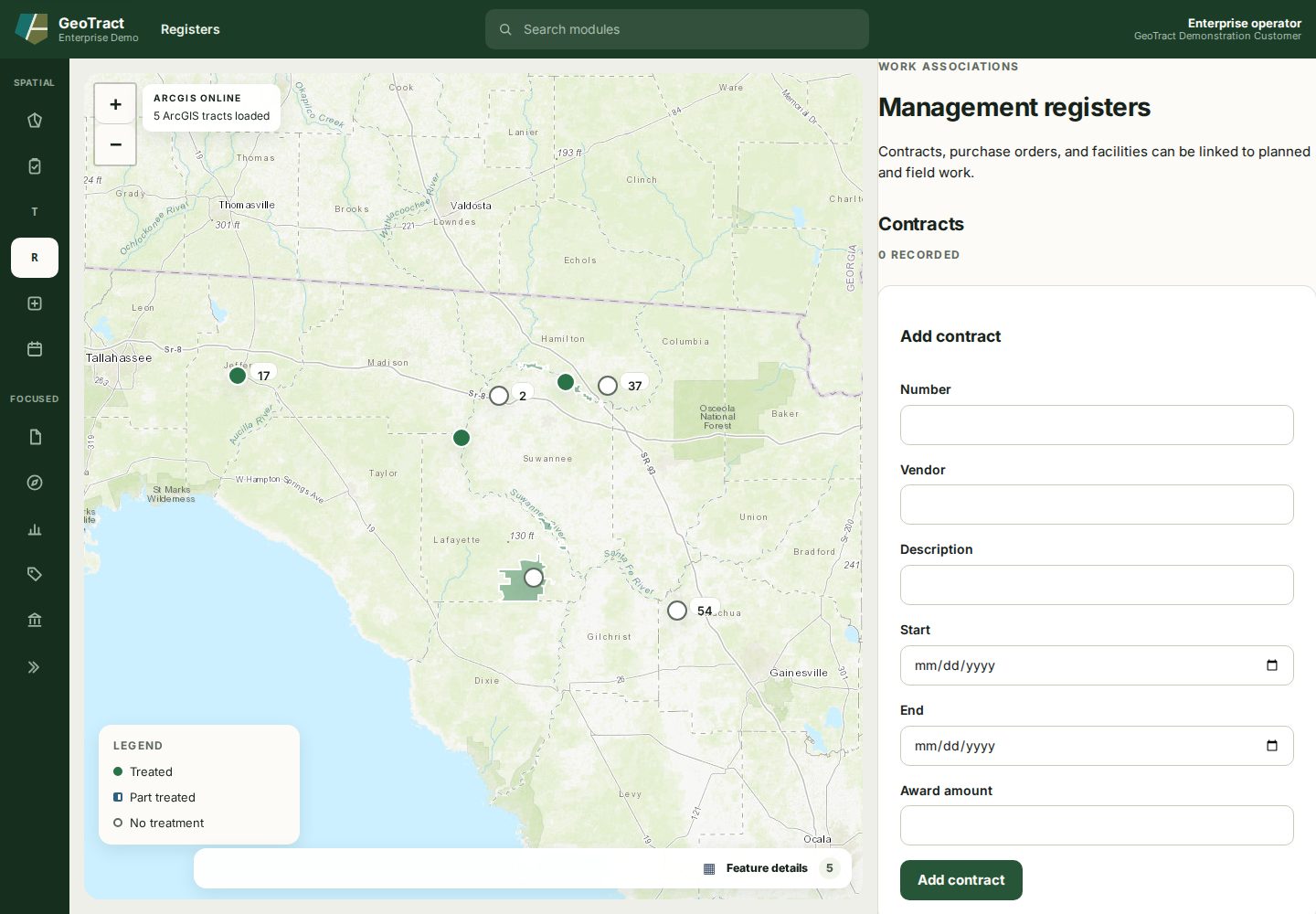1316x914 pixels.
Task: Click the untreated tract marker labeled 37
Action: tap(608, 386)
